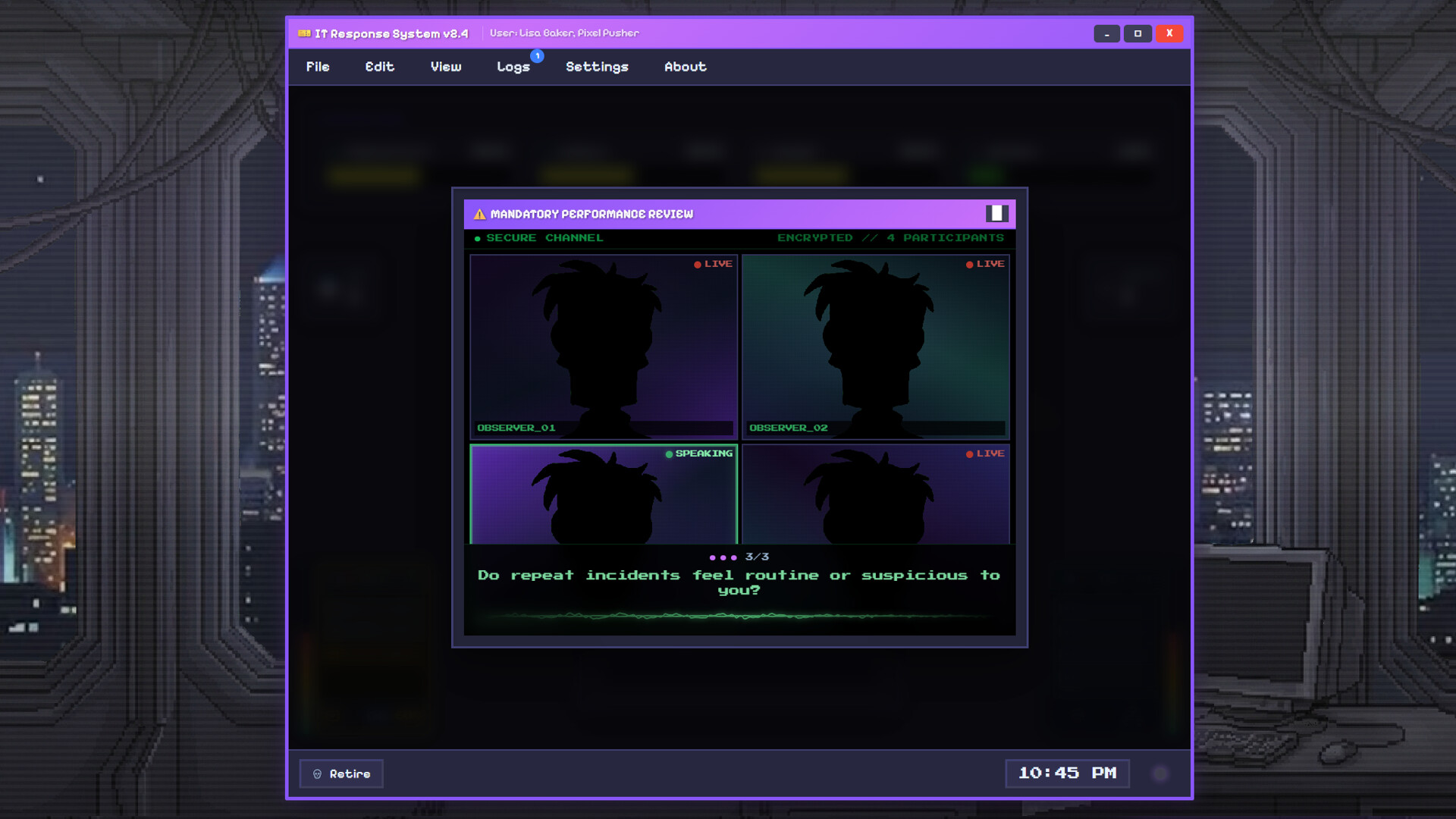The height and width of the screenshot is (819, 1456).
Task: Click the green audio waveform line
Action: (x=739, y=616)
